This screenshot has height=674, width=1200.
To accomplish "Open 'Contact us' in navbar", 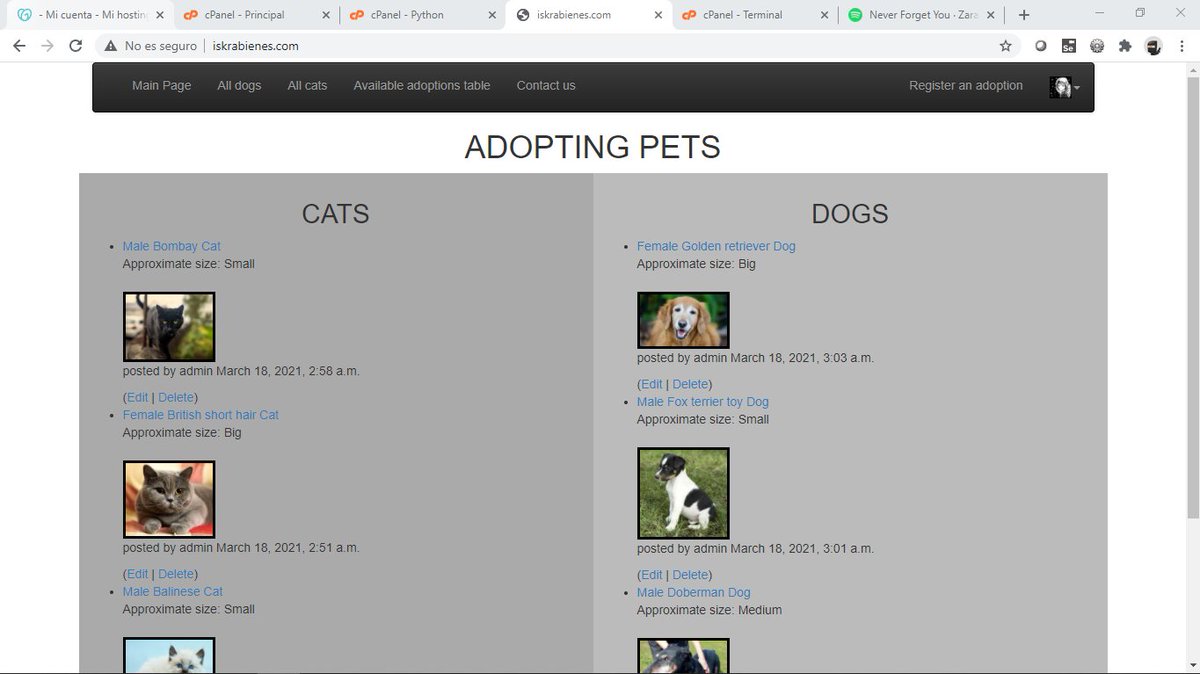I will [546, 86].
